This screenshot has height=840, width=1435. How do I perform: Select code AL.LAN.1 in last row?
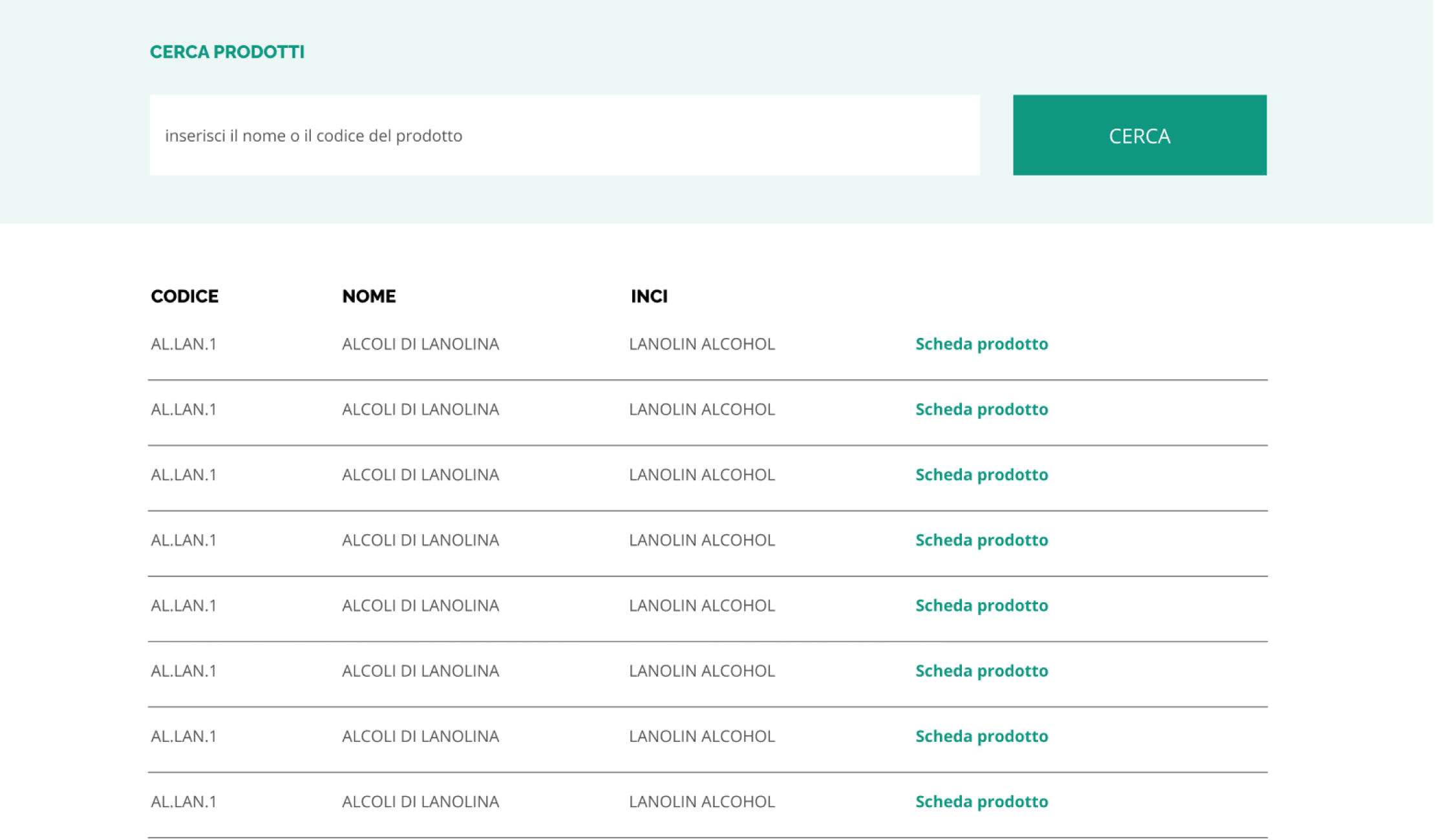pos(184,801)
